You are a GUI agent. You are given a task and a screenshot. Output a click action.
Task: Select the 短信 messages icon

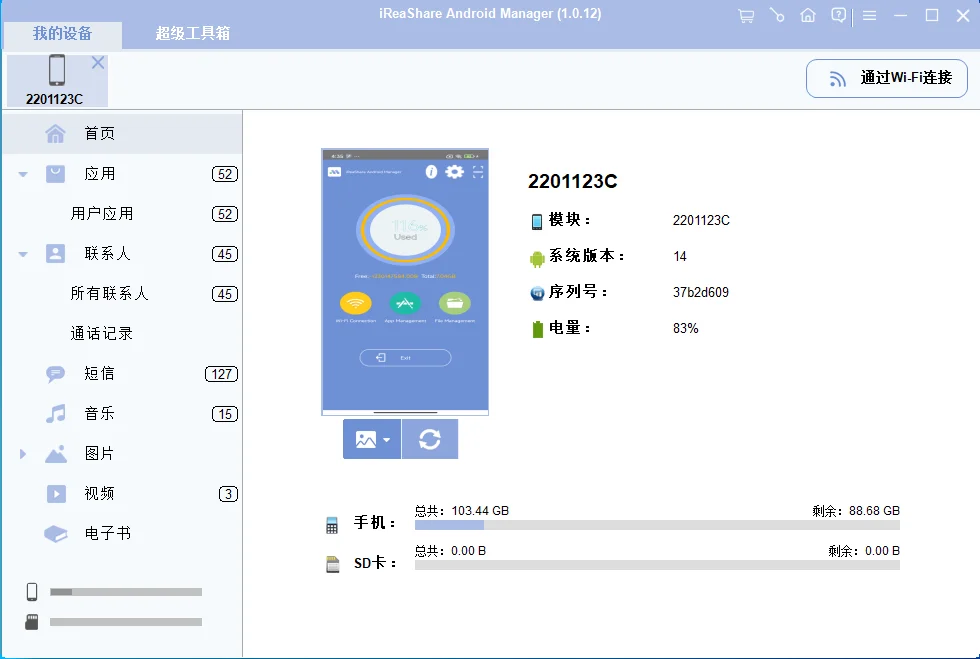55,373
